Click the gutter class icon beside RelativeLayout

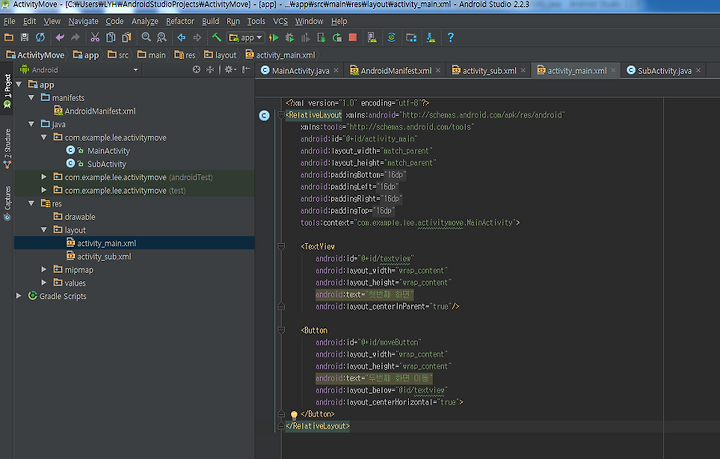tap(264, 116)
